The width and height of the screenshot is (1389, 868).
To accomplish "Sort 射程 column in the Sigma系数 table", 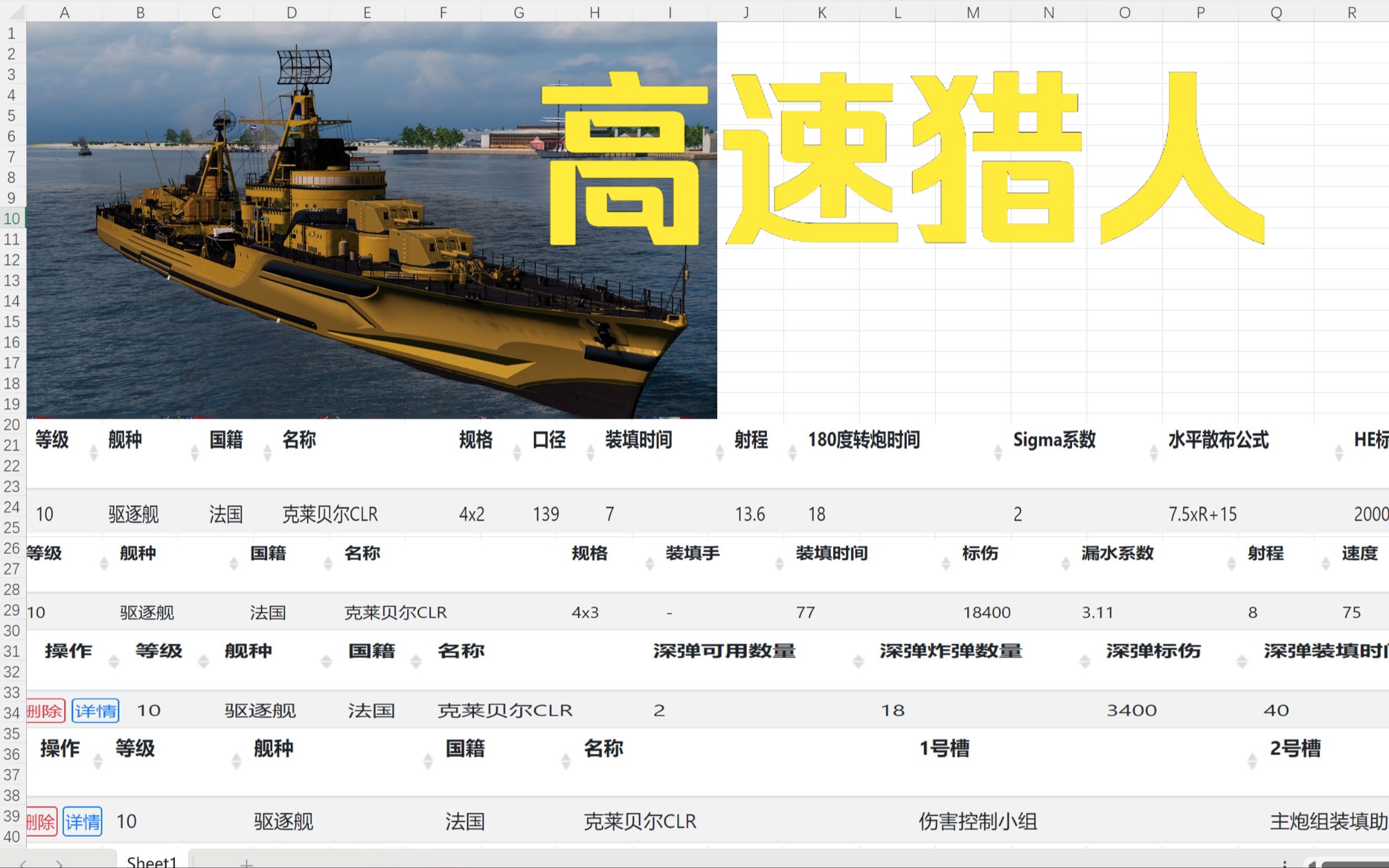I will pyautogui.click(x=792, y=452).
